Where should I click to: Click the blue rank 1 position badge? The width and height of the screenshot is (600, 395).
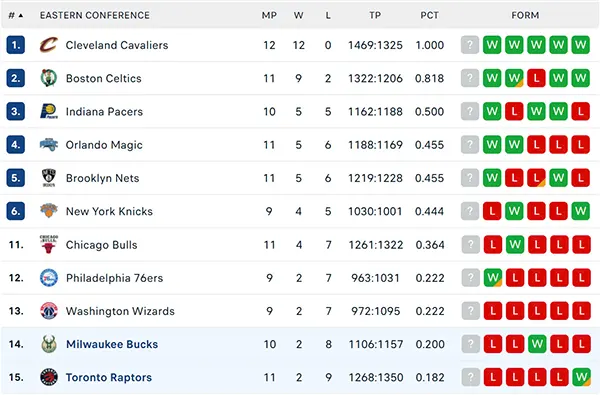[x=16, y=45]
